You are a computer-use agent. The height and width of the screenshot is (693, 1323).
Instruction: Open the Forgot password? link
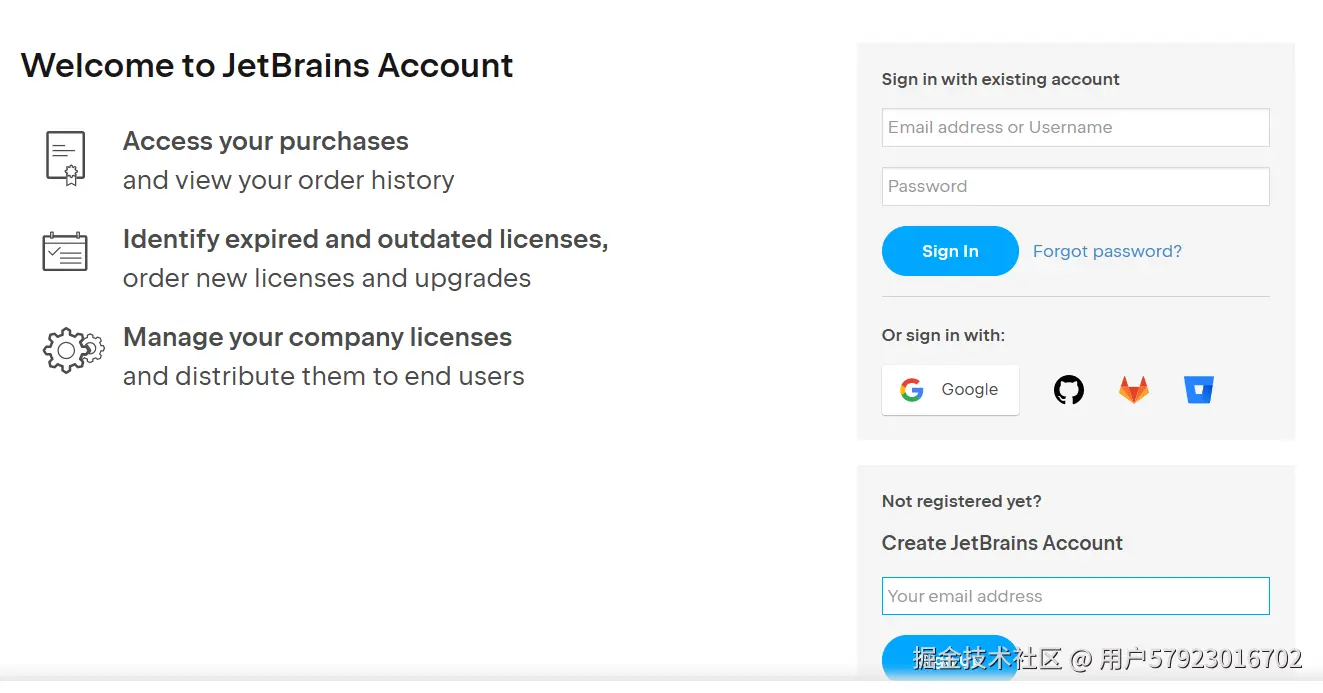(1107, 252)
